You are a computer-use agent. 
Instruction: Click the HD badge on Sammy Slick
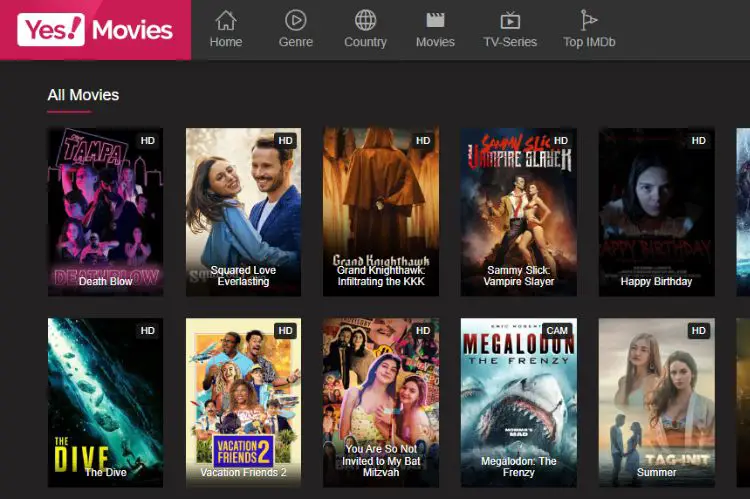(561, 141)
